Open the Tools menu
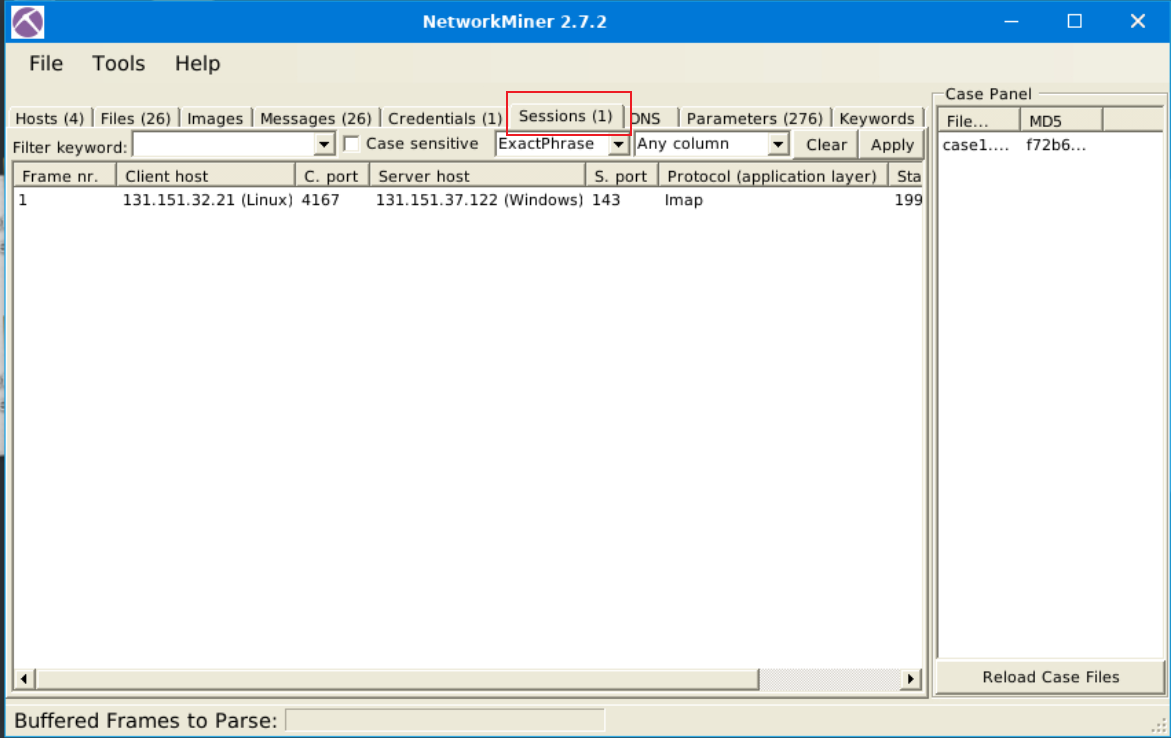Image resolution: width=1171 pixels, height=738 pixels. (x=118, y=63)
